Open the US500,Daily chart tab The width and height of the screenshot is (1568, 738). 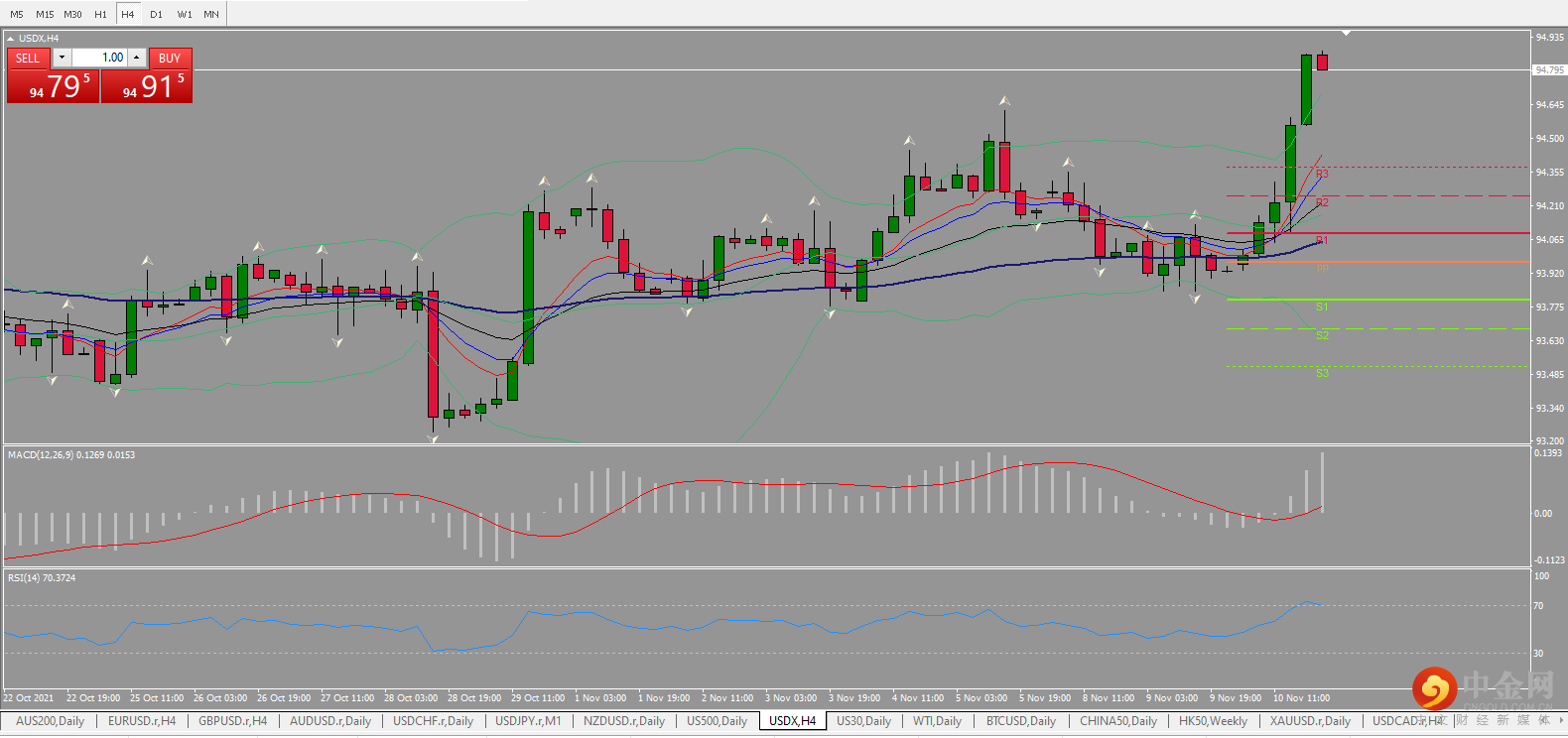tap(717, 721)
